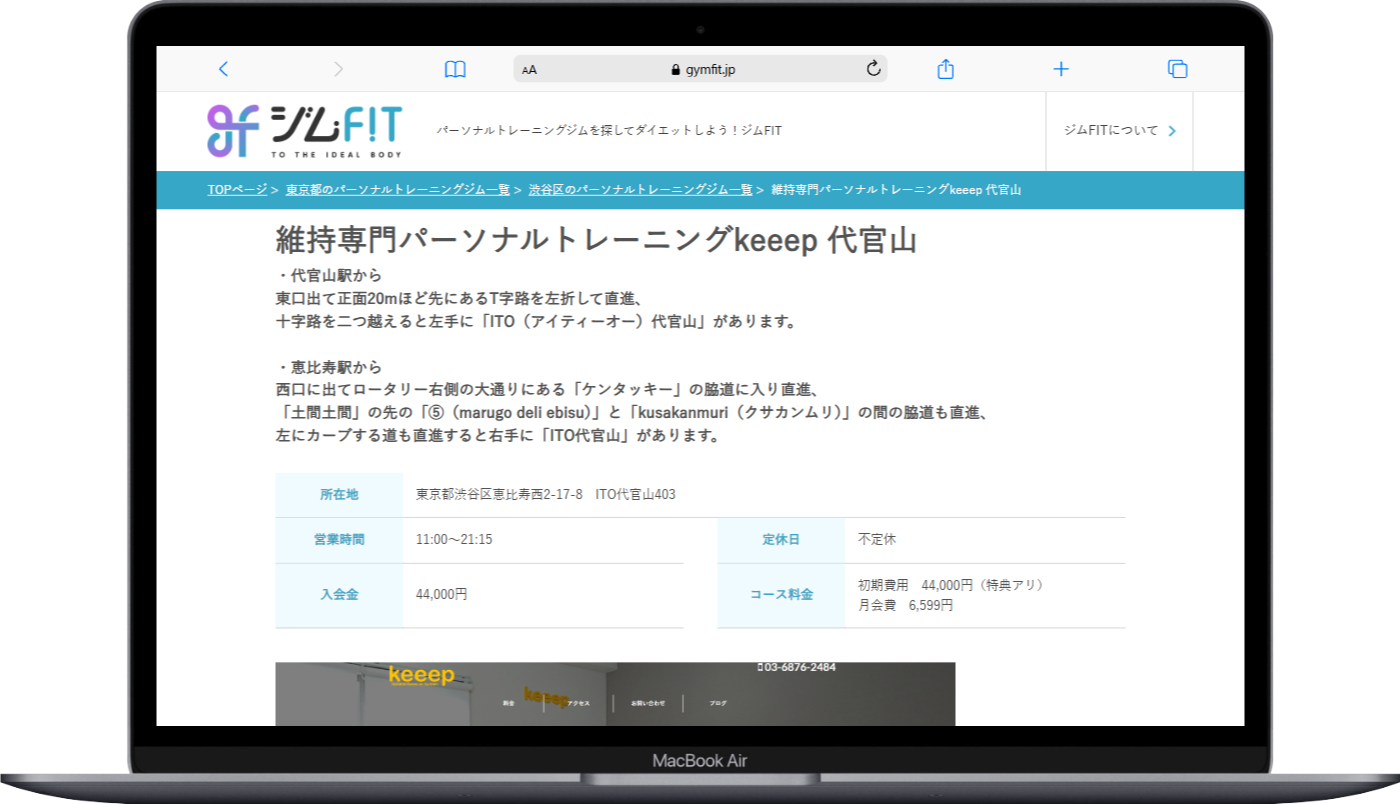Open the AA reader text-size control
Image resolution: width=1400 pixels, height=804 pixels.
(530, 70)
